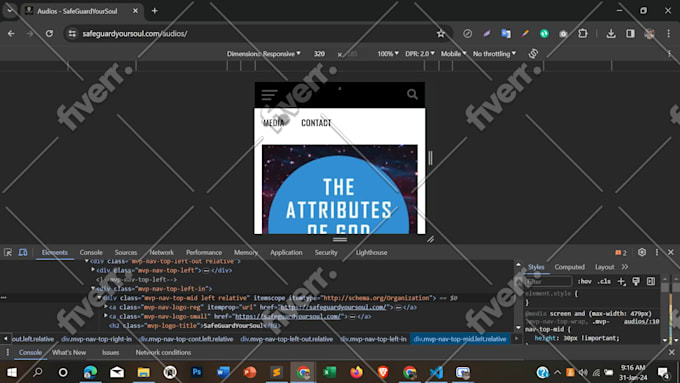Image resolution: width=680 pixels, height=383 pixels.
Task: Click the viewport width field showing 320
Action: [x=319, y=54]
